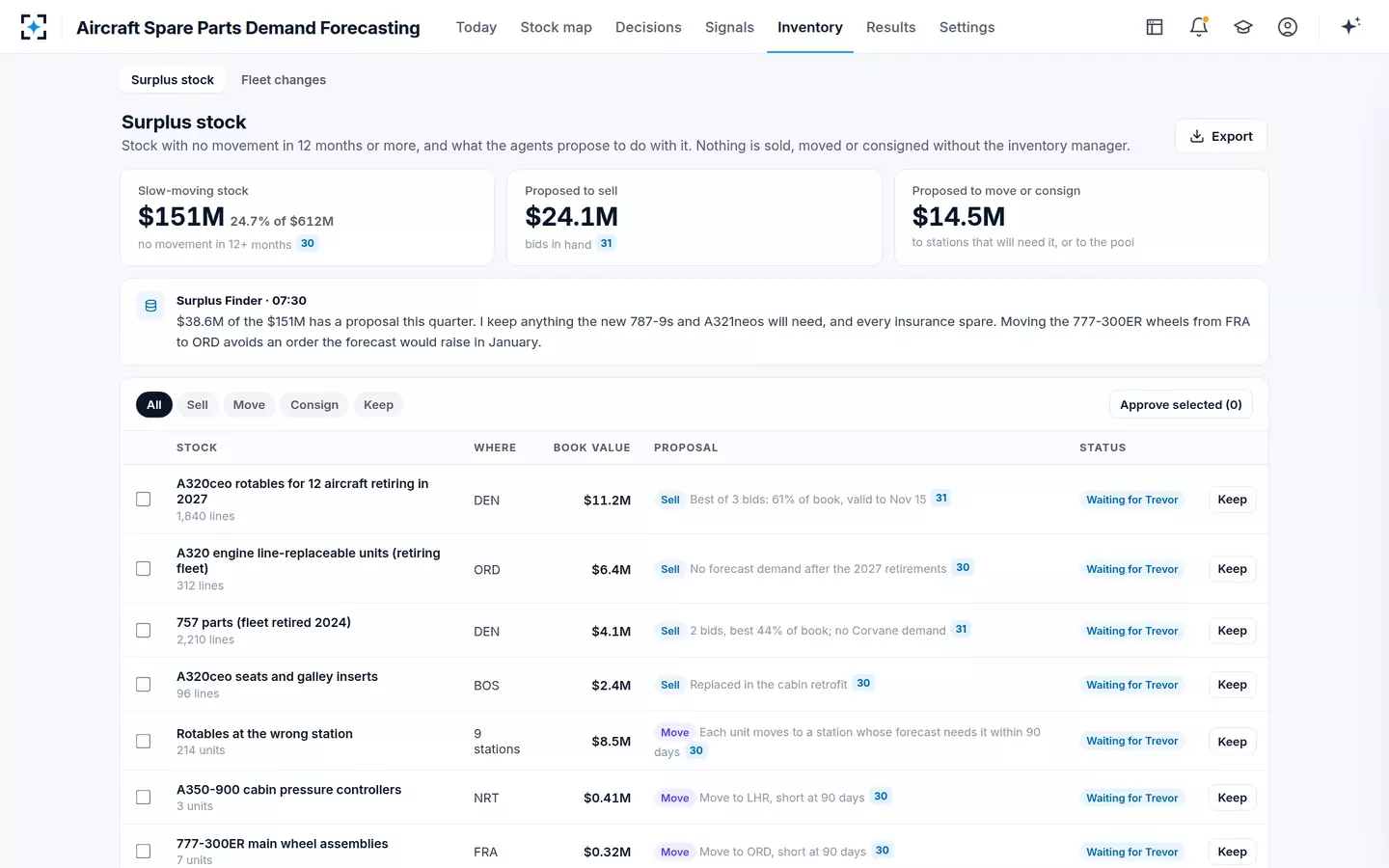This screenshot has height=868, width=1389.
Task: Keep the Rotables at the wrong station
Action: pos(1232,742)
